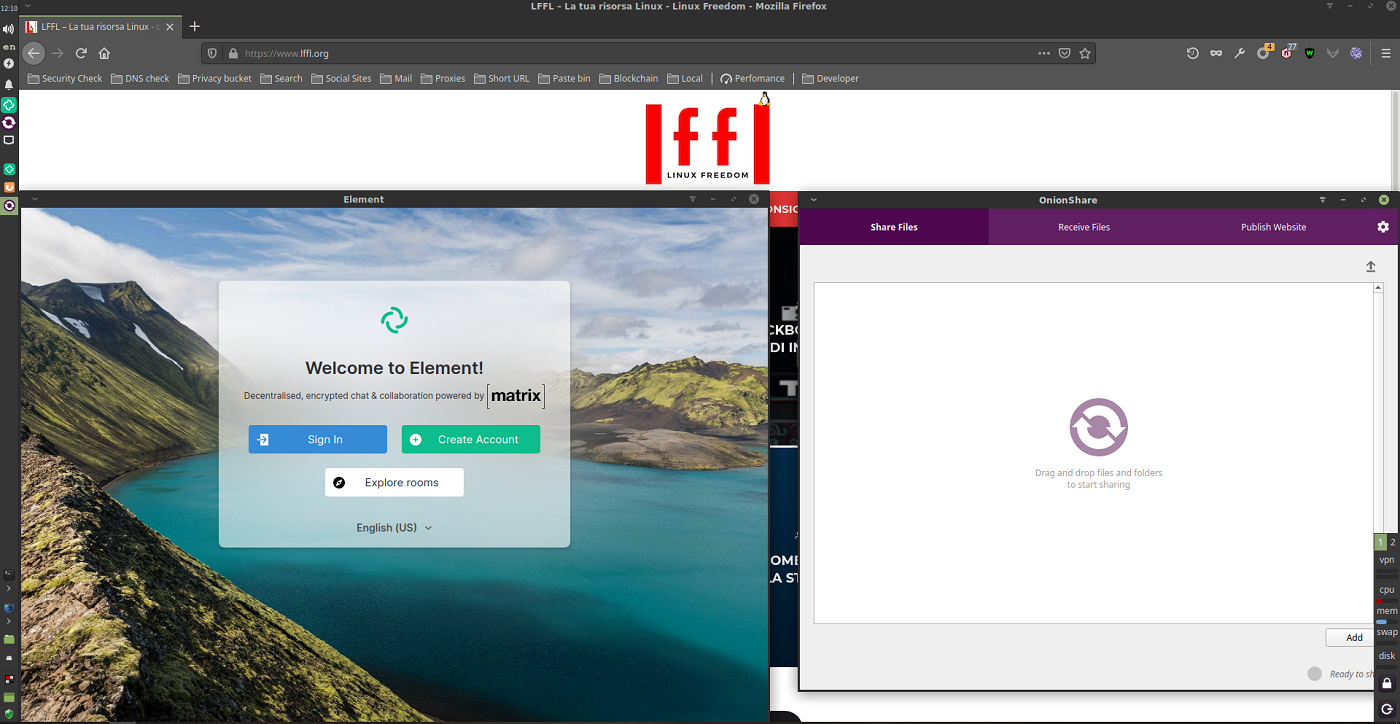Click the power lightning icon in panel

click(9, 63)
